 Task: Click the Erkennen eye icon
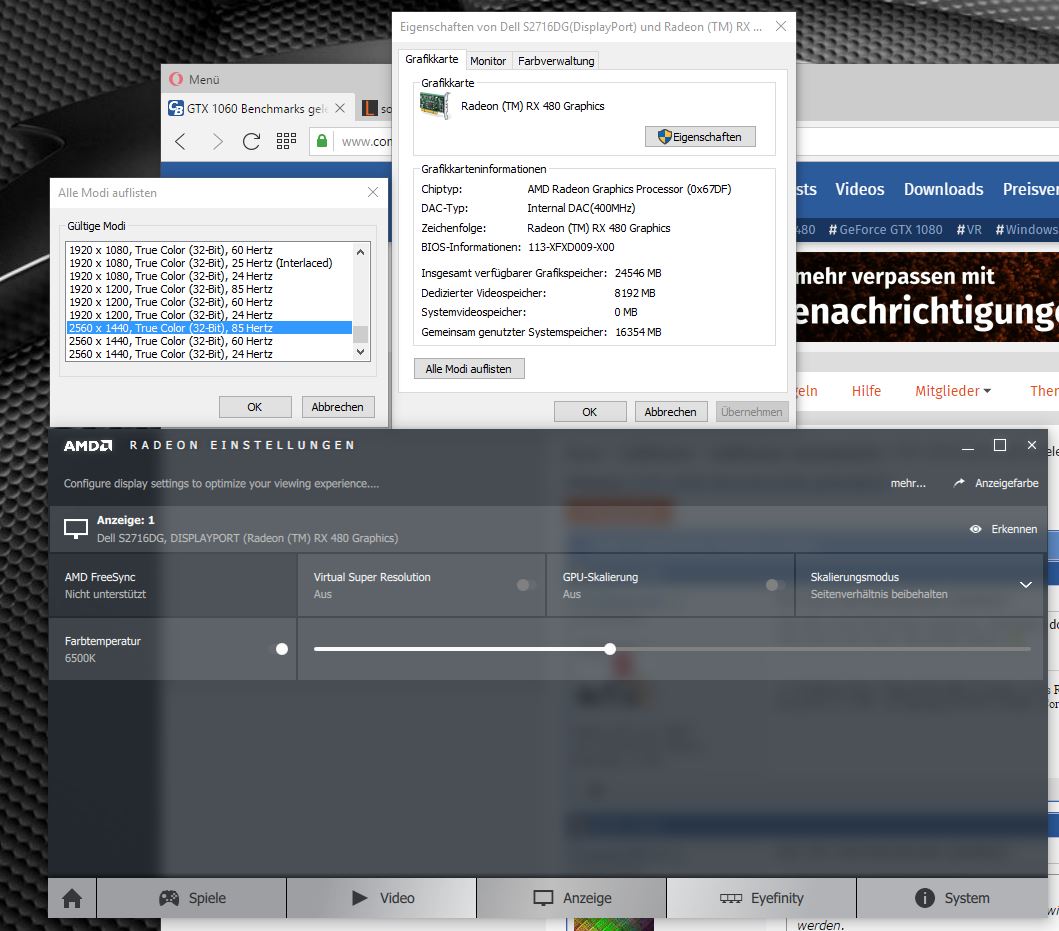coord(975,529)
